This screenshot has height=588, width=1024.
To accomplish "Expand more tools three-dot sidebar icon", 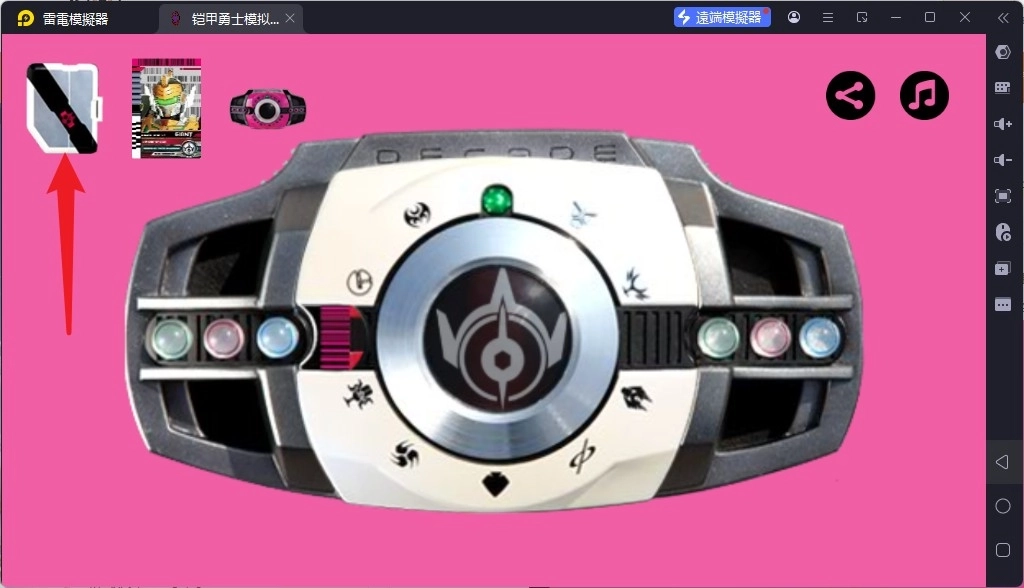I will [1003, 304].
